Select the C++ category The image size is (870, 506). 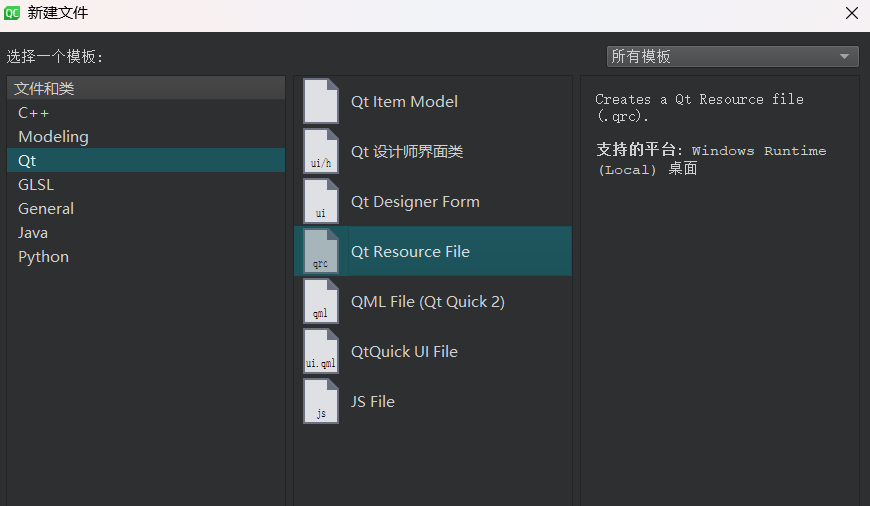tap(146, 113)
